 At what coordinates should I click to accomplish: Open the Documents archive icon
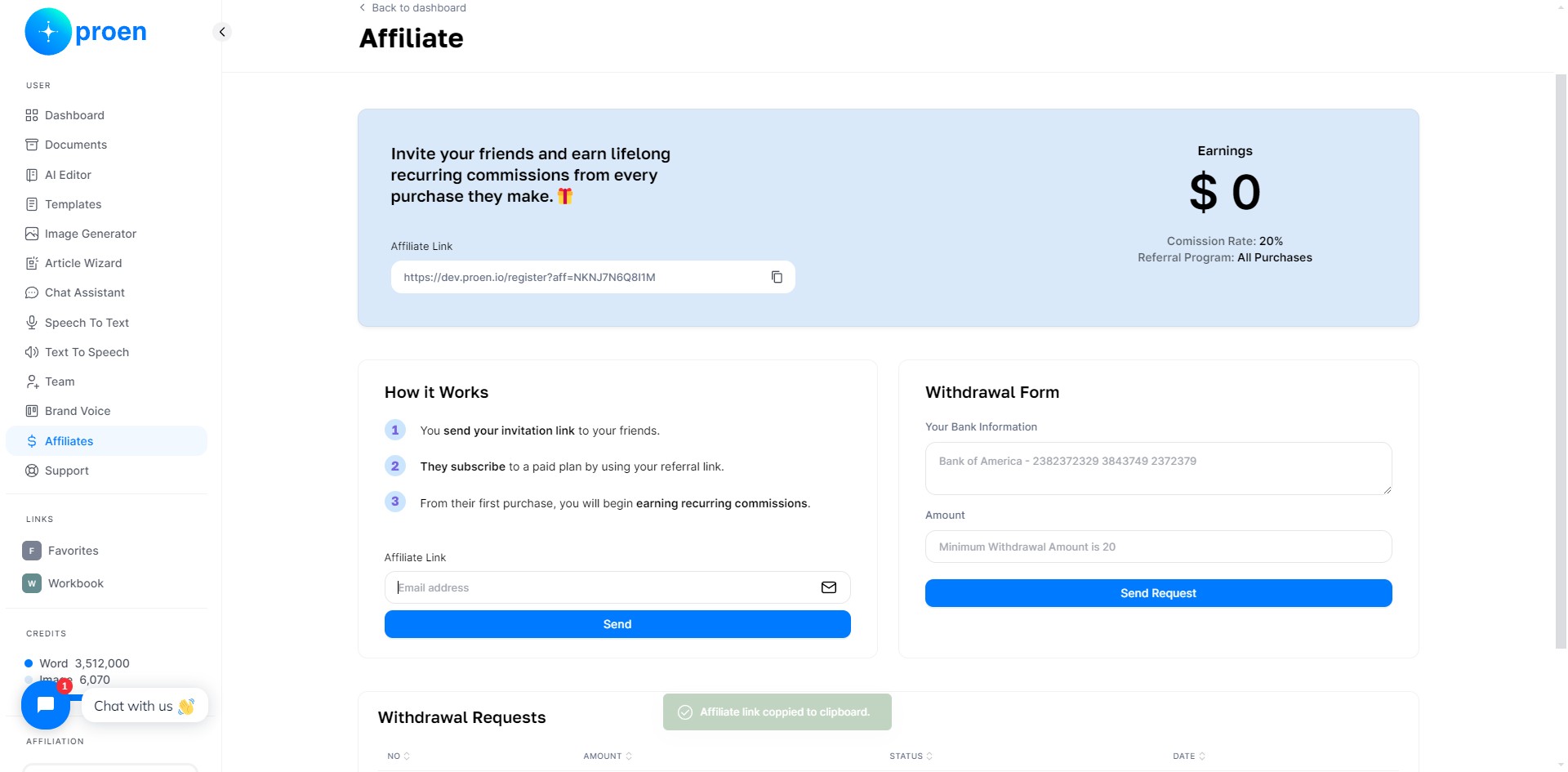(32, 145)
